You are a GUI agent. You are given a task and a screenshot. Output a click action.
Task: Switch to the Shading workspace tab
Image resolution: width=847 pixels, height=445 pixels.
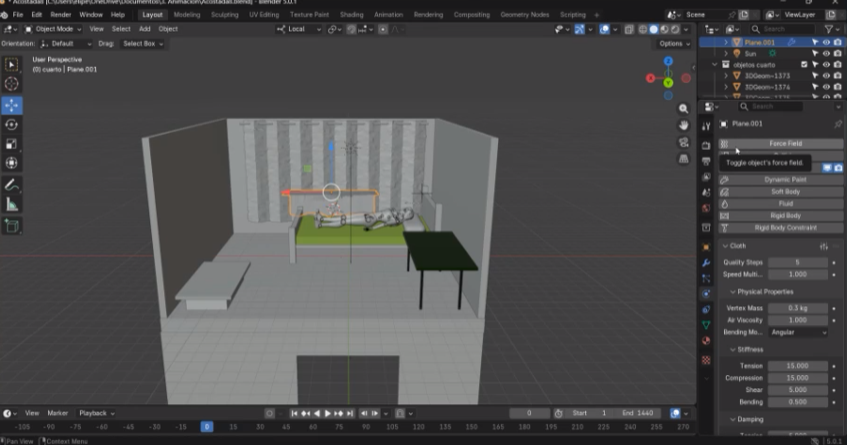click(x=351, y=15)
